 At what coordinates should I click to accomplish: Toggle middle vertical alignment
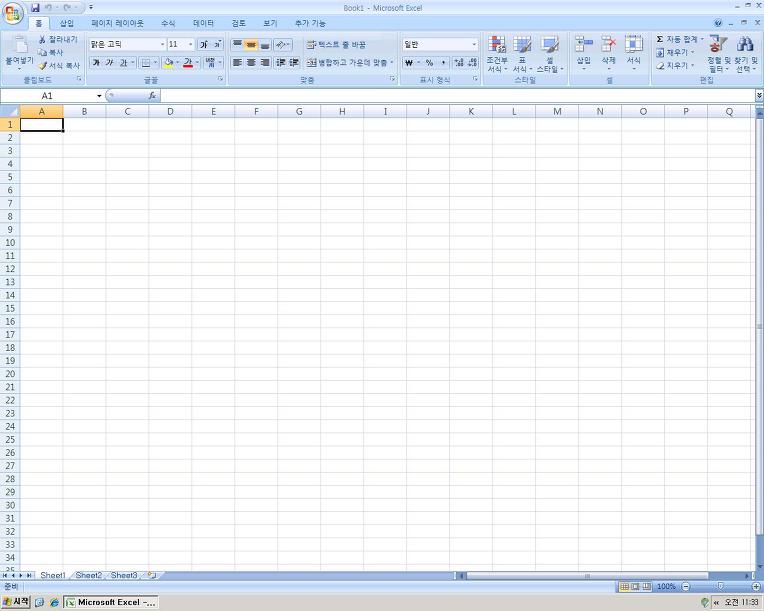tap(251, 45)
